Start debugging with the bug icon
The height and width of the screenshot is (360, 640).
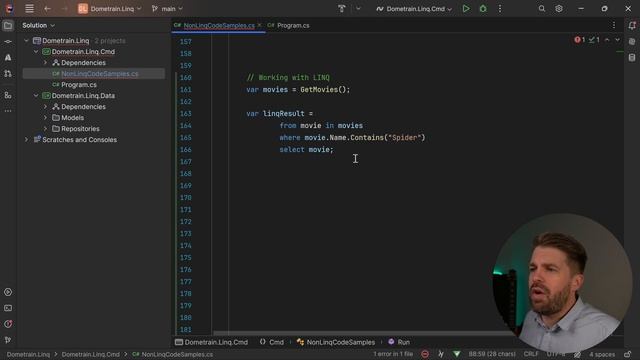[483, 9]
